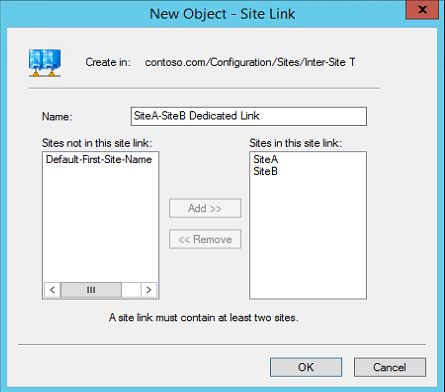Click scrollbar track right of thumb
Screen dimensions: 445x392
[x=131, y=290]
